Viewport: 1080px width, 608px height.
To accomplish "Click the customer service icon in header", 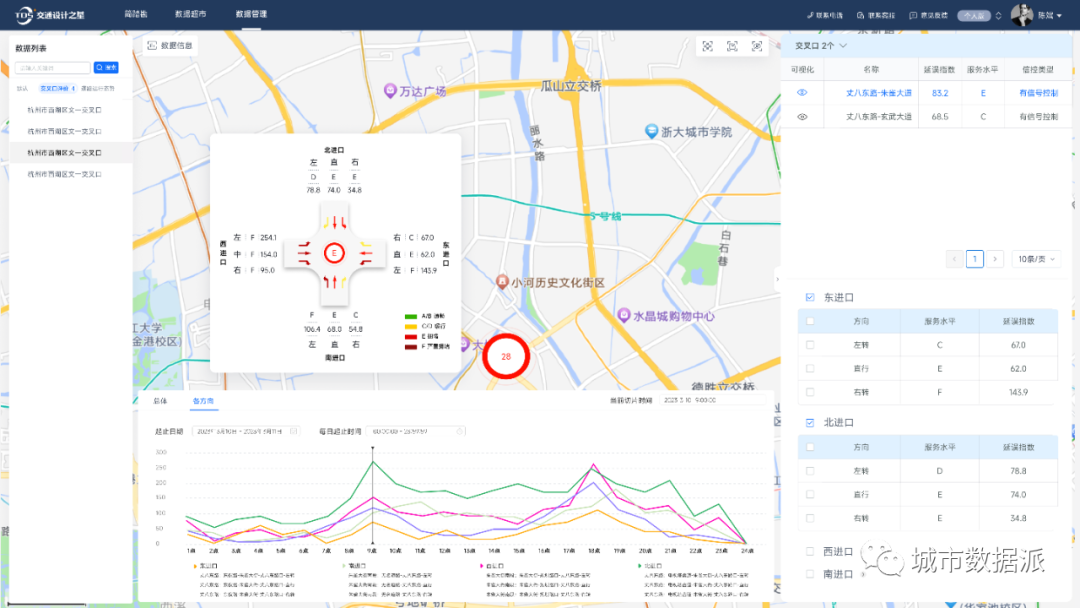I will 860,15.
